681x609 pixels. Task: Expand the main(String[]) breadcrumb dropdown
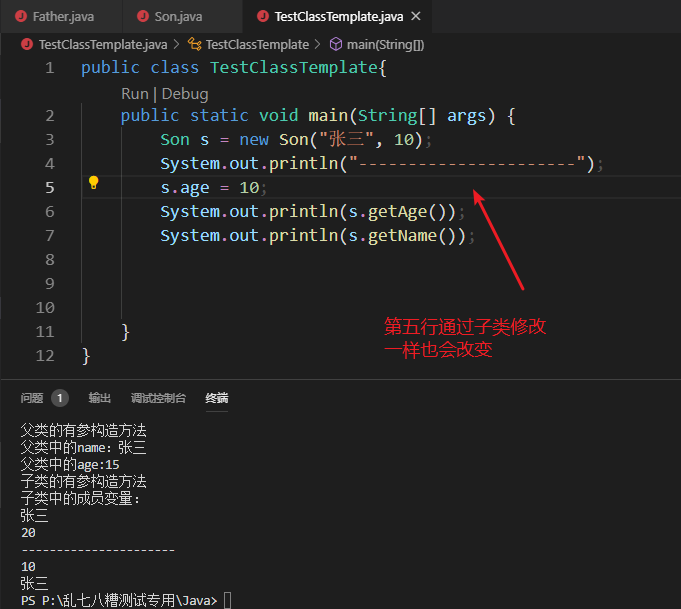tap(385, 44)
